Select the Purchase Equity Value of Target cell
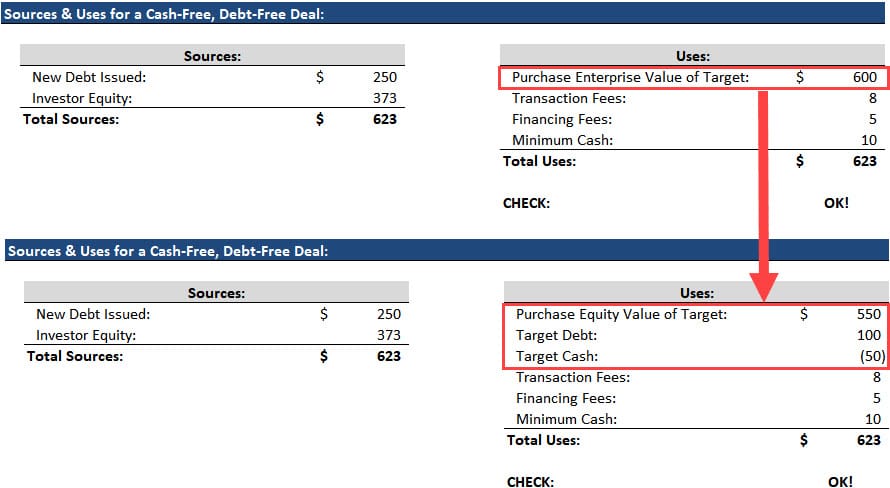890x488 pixels. (621, 314)
